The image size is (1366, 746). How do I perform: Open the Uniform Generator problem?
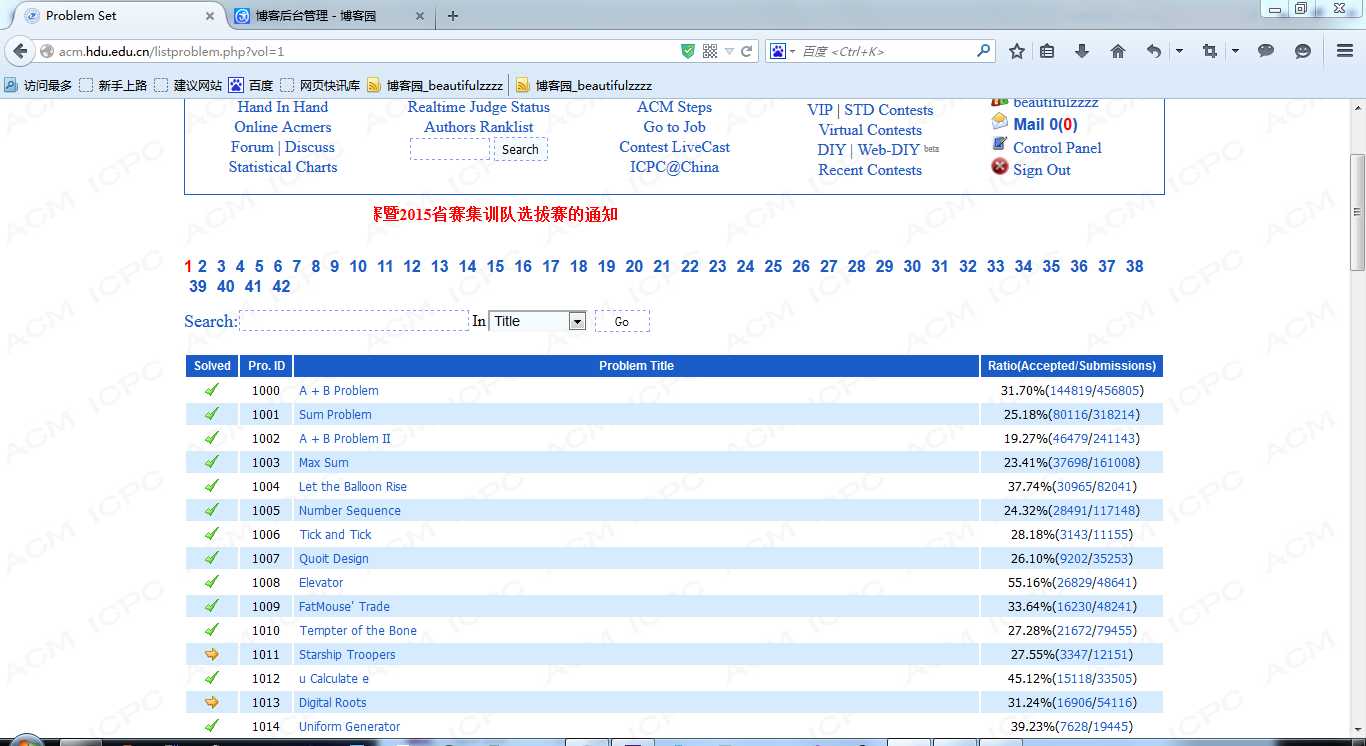click(349, 726)
